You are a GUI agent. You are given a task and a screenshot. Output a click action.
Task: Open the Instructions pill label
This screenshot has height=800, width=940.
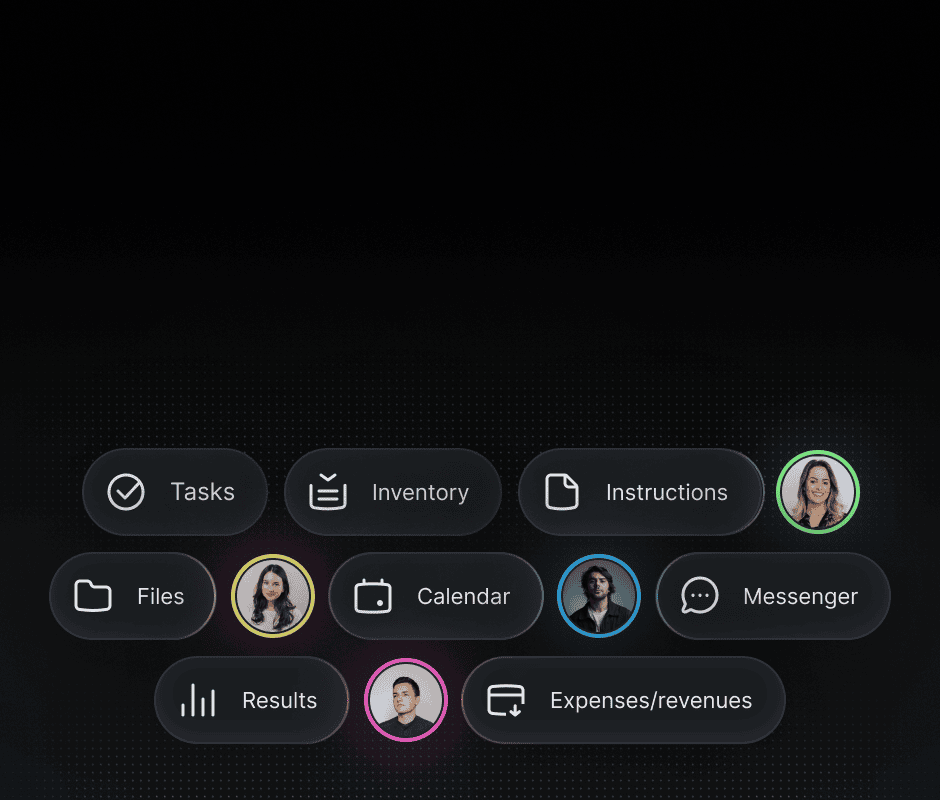click(x=667, y=492)
